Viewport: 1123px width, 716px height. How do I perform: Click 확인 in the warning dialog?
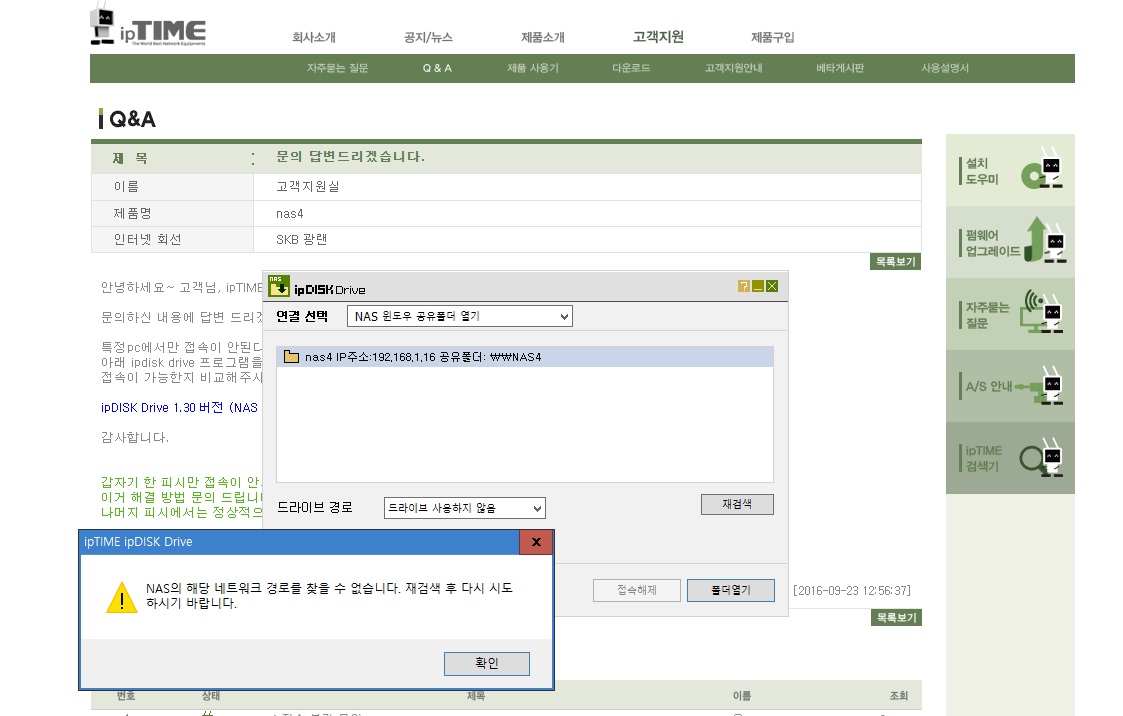click(487, 664)
